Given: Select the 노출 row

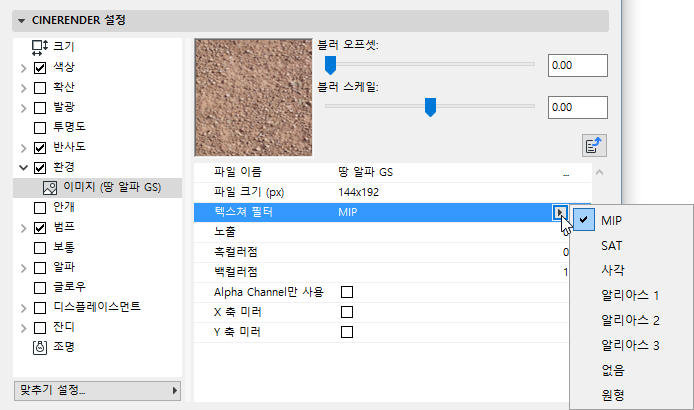Looking at the screenshot, I should pyautogui.click(x=382, y=232).
